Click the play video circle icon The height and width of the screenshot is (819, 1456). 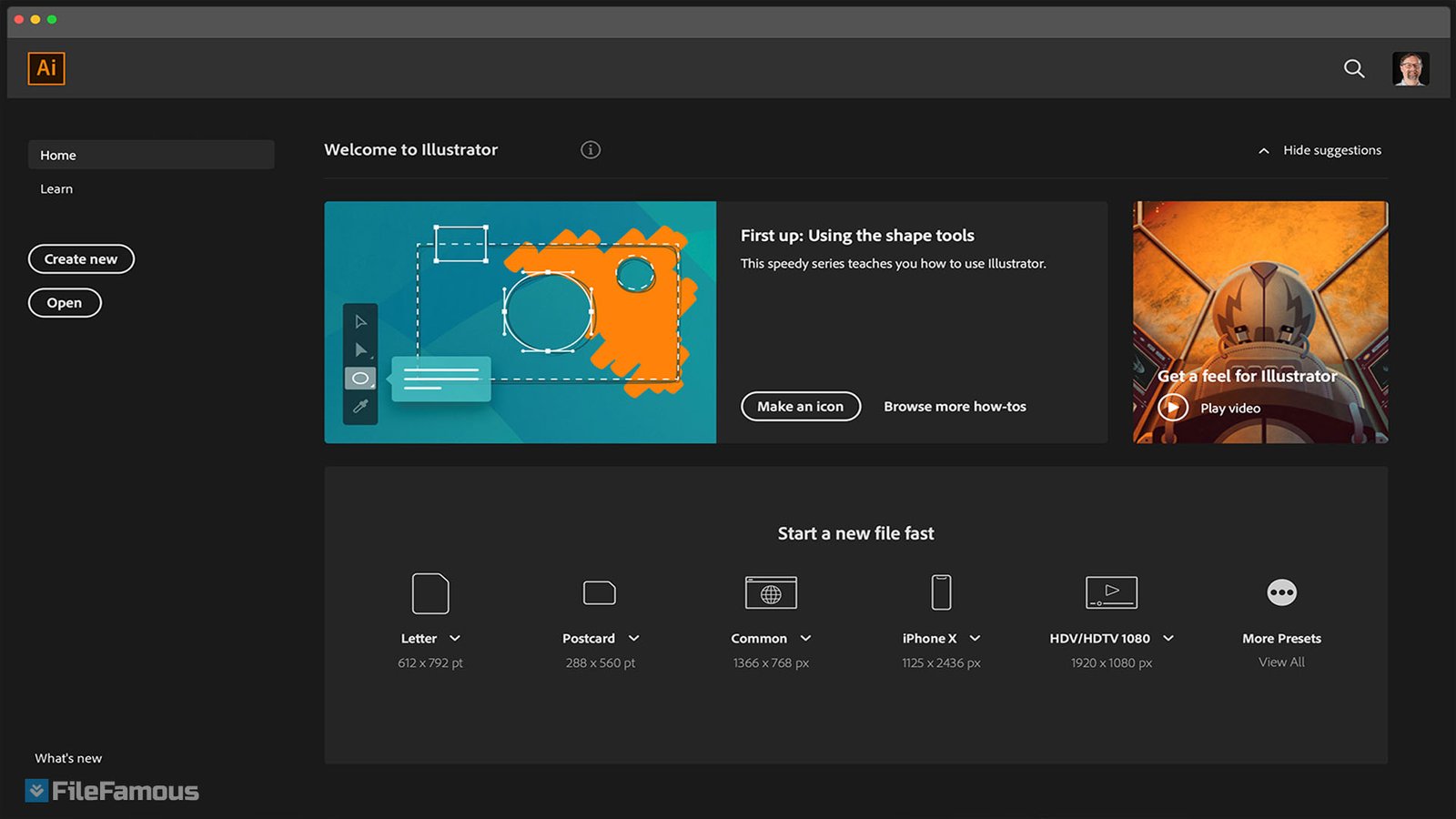coord(1173,407)
